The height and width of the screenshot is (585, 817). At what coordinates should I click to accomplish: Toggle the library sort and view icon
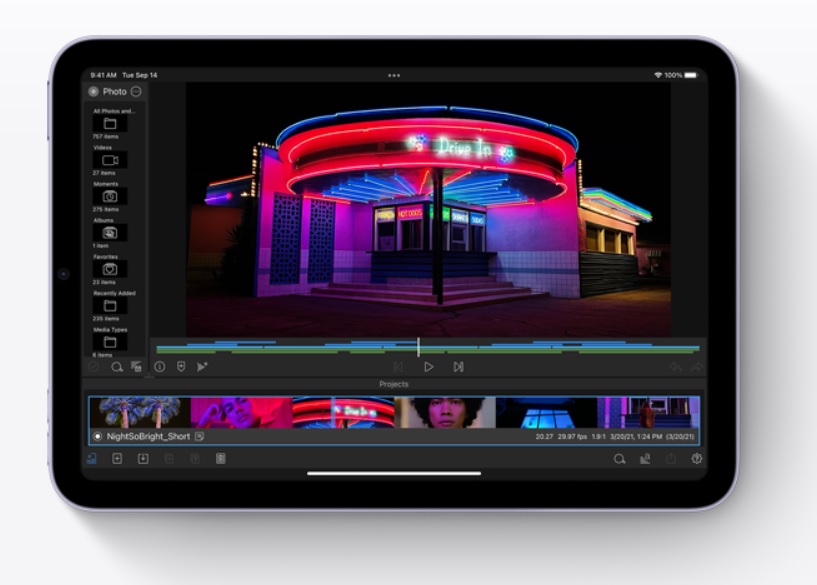pyautogui.click(x=136, y=367)
